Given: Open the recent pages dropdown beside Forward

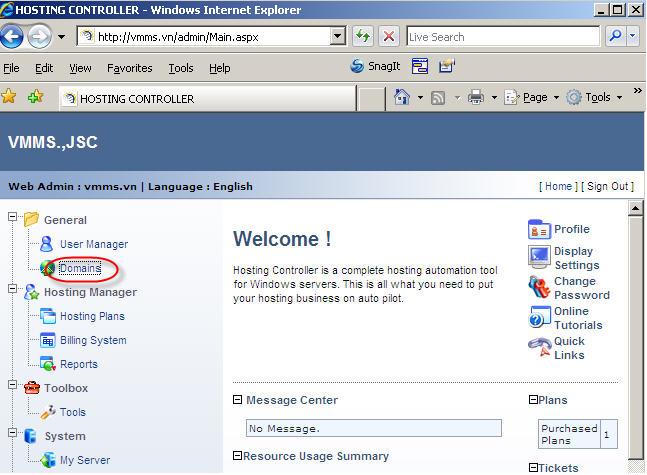Looking at the screenshot, I should click(61, 37).
